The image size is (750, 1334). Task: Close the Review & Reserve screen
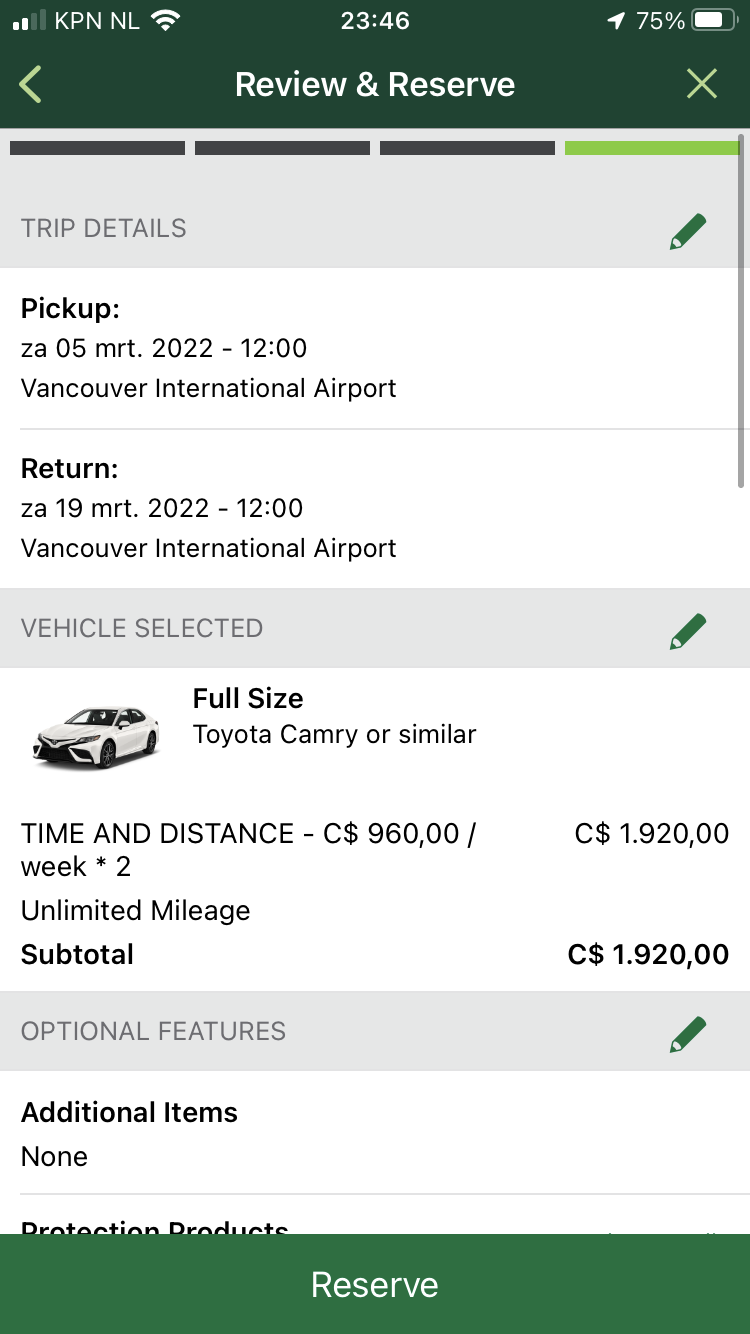click(x=702, y=85)
